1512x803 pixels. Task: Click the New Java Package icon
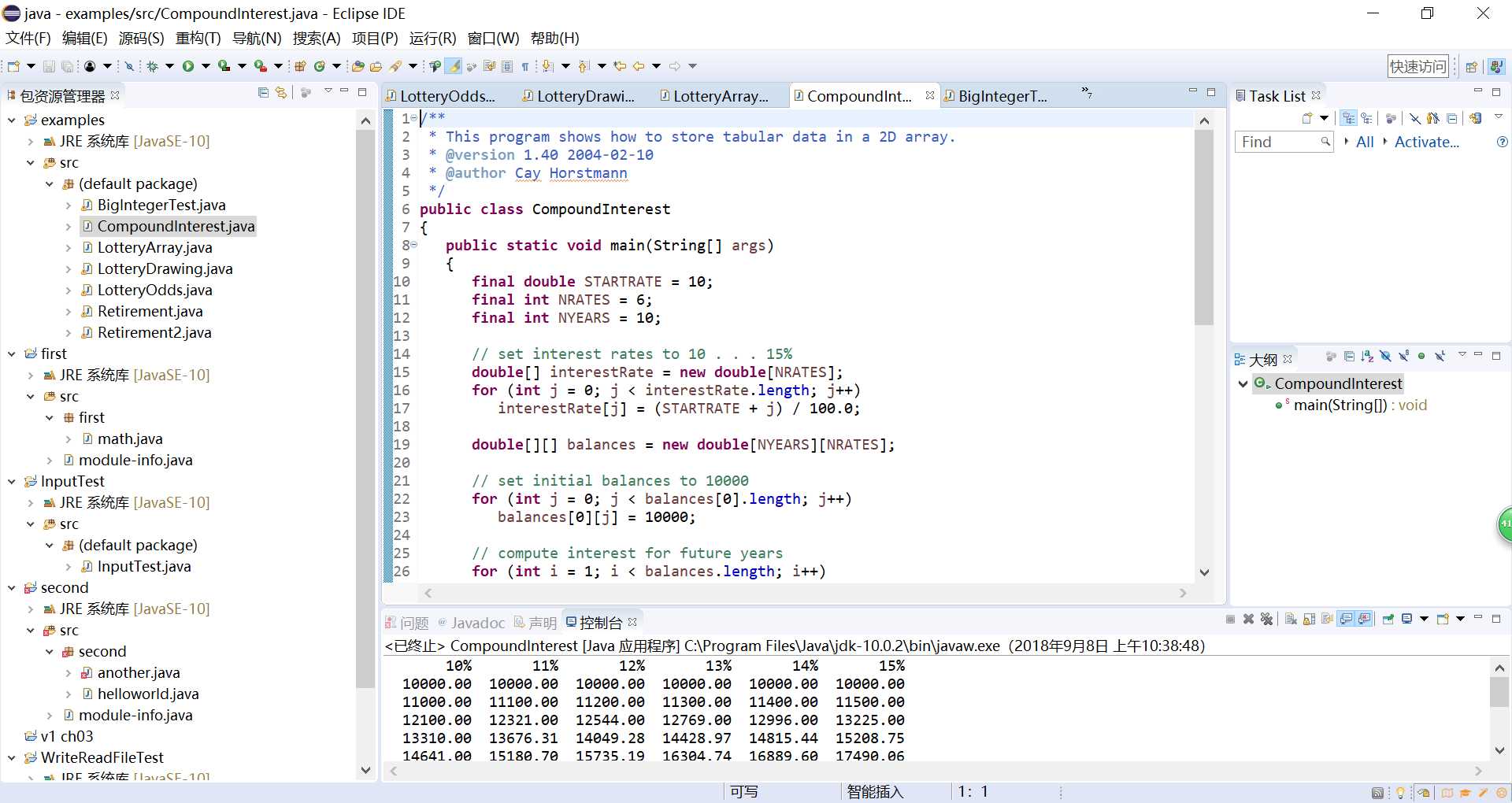tap(300, 66)
